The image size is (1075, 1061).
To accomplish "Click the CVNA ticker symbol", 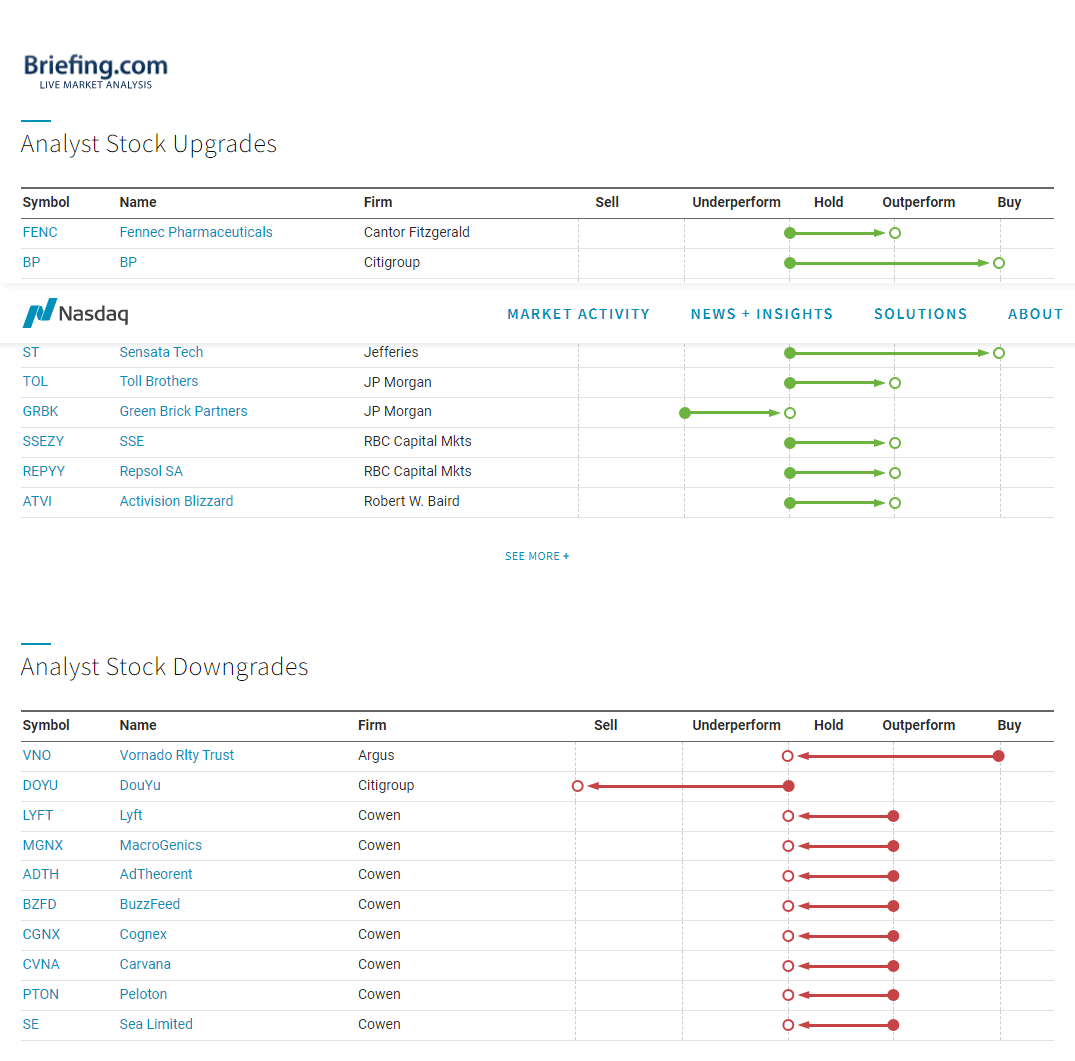I will point(41,964).
